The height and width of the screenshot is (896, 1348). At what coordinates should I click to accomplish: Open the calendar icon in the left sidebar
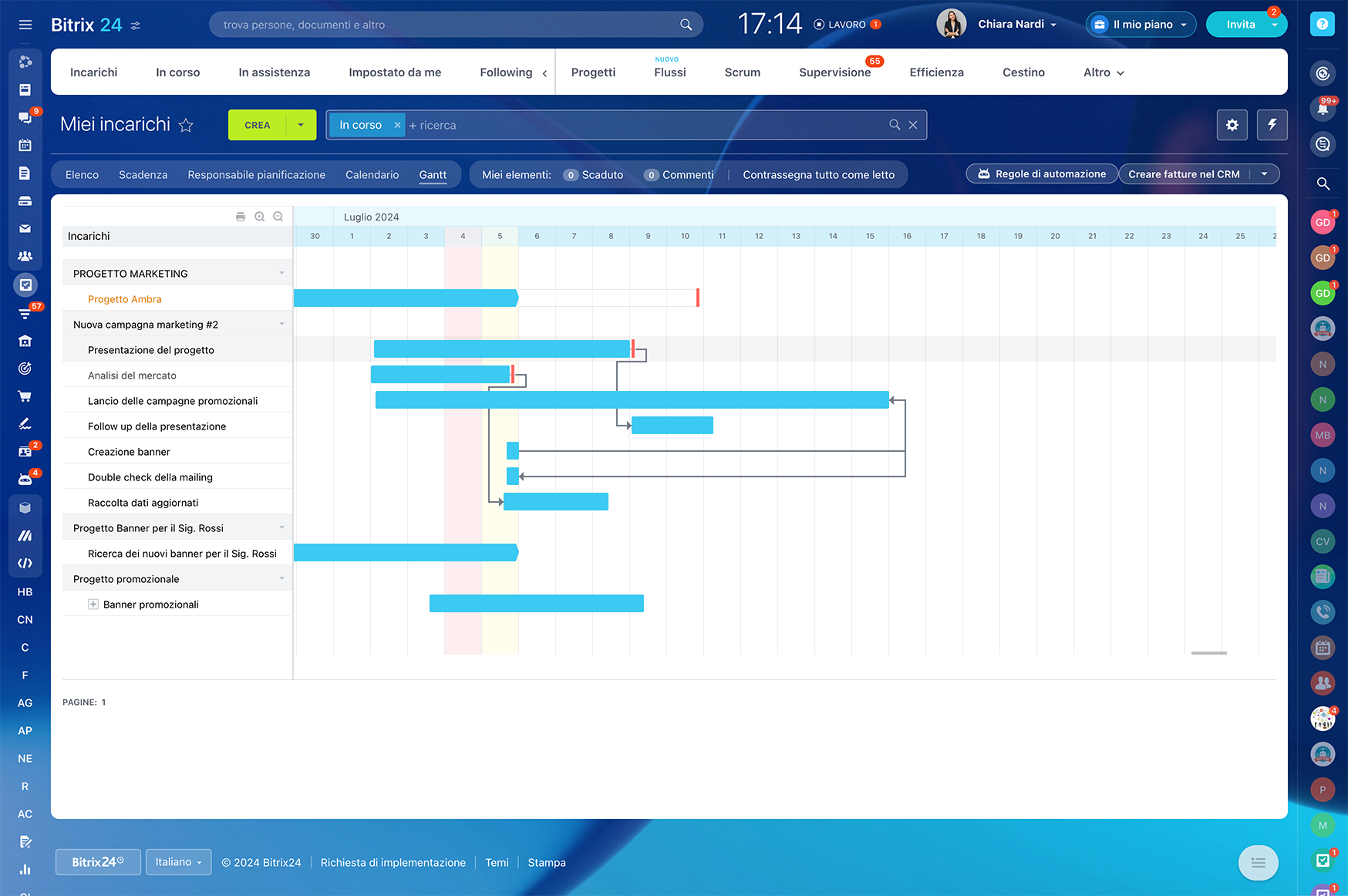point(25,145)
